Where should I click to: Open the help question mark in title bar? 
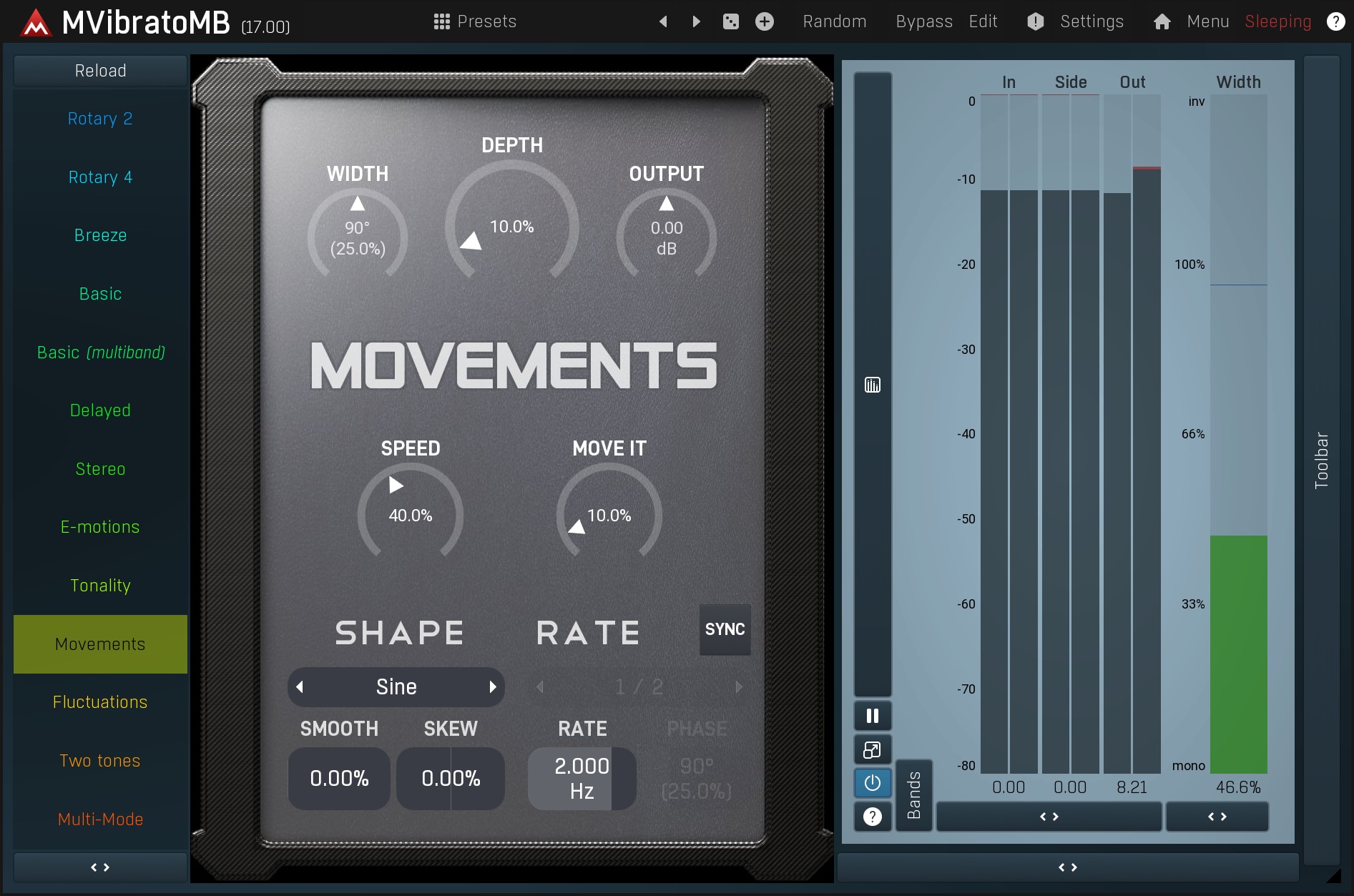(x=1335, y=21)
